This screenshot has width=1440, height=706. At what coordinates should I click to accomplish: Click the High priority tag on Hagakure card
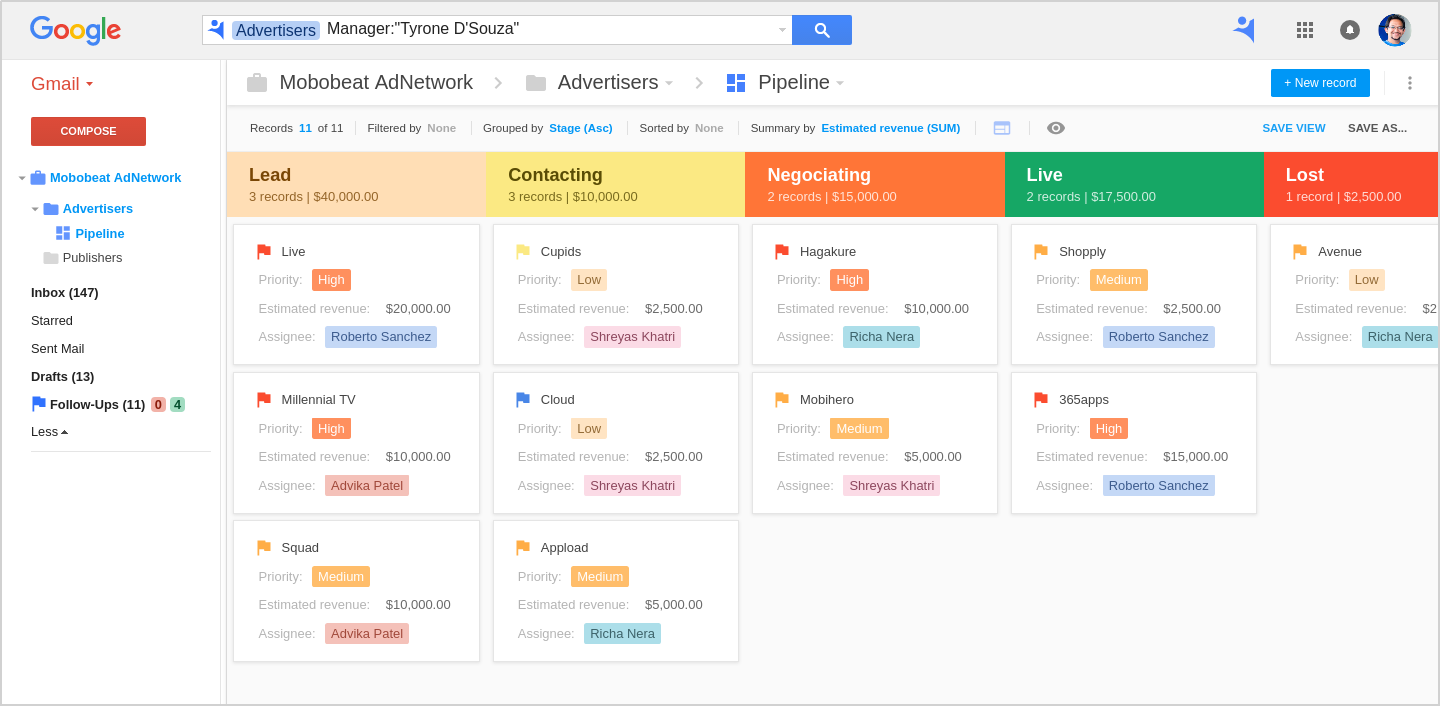point(849,280)
